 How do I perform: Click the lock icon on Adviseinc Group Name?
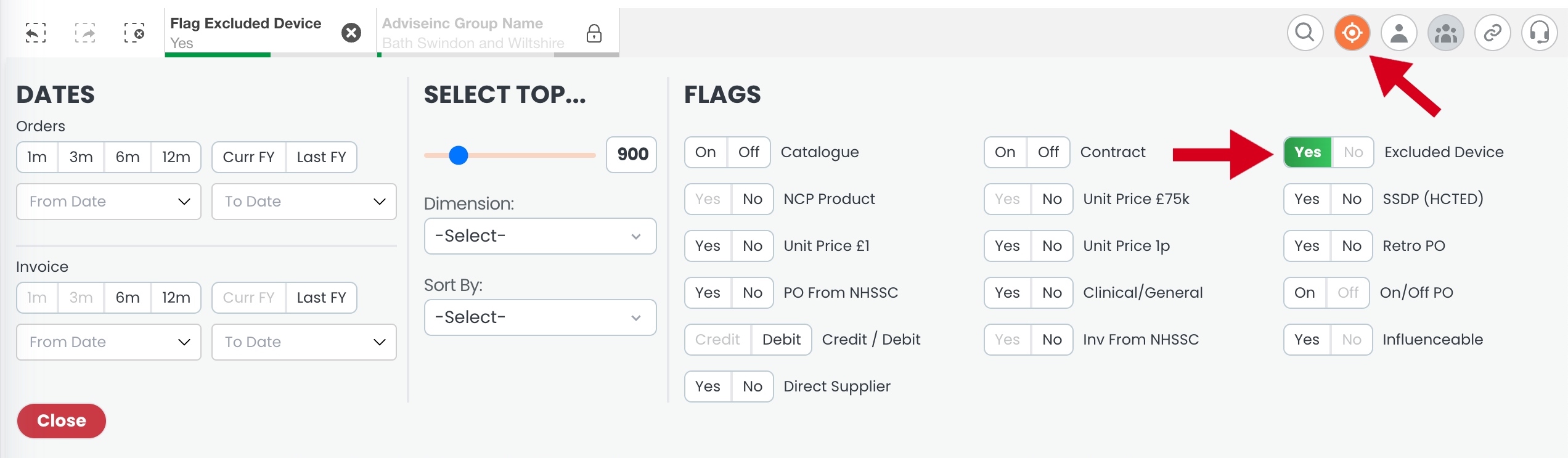tap(594, 33)
